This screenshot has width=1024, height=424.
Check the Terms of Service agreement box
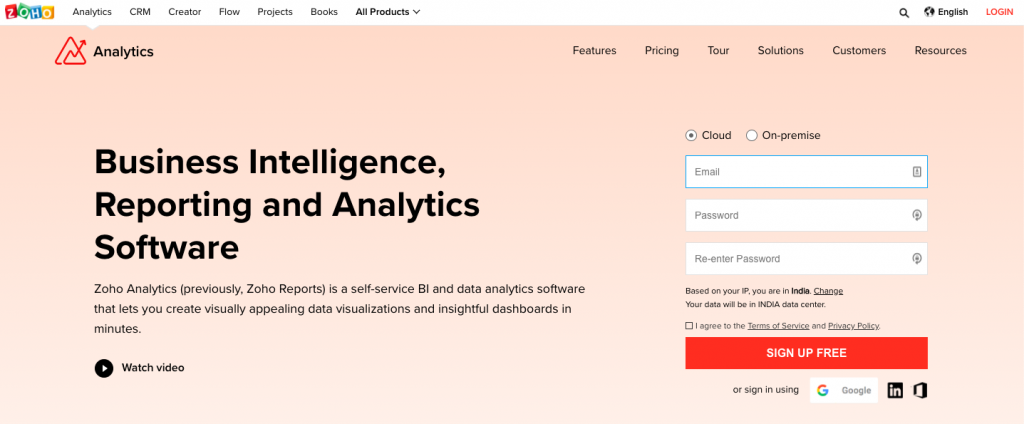coord(689,325)
